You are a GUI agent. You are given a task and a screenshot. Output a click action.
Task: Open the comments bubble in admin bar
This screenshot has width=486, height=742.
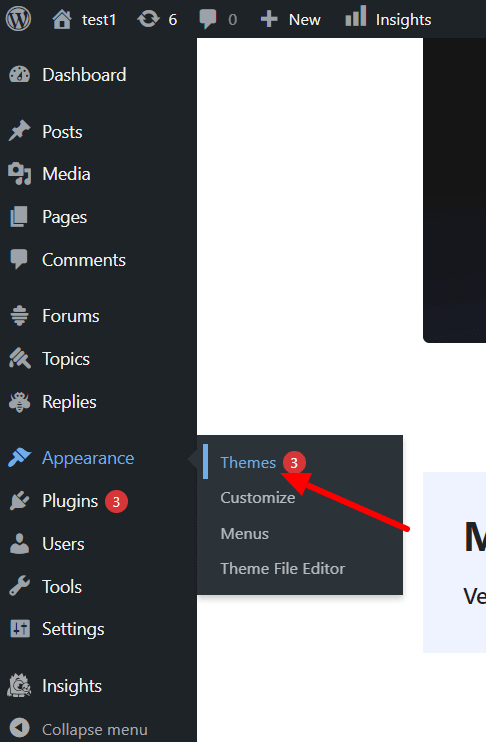(x=207, y=19)
